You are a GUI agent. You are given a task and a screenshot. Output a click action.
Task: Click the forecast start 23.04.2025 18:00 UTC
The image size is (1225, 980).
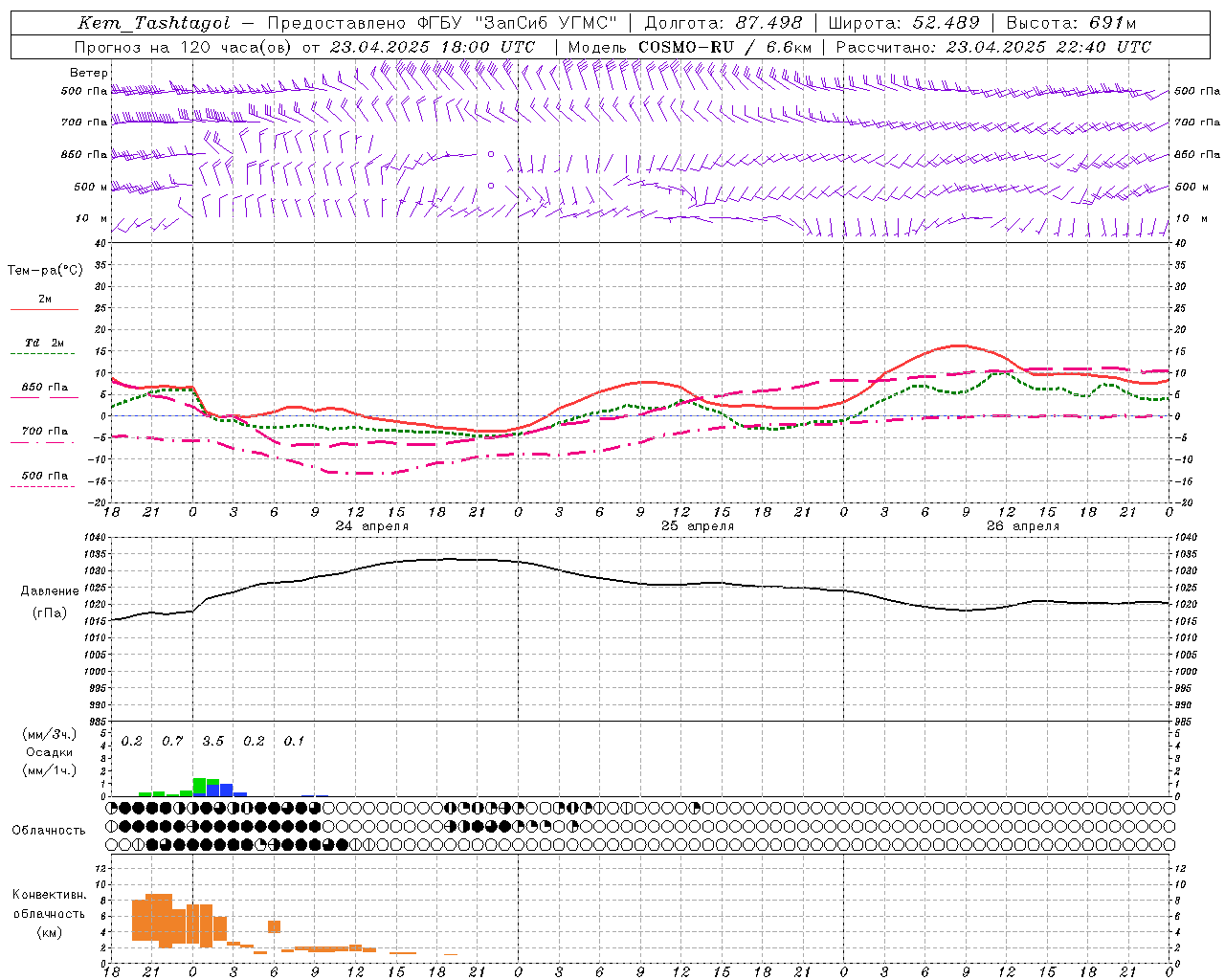(433, 47)
